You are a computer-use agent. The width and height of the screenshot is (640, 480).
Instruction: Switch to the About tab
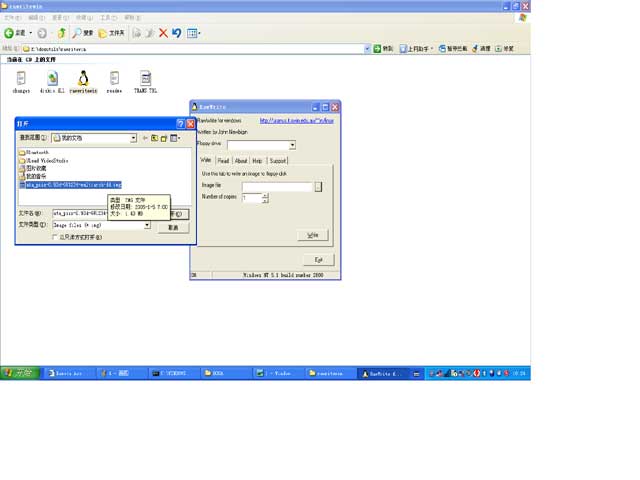click(x=241, y=160)
